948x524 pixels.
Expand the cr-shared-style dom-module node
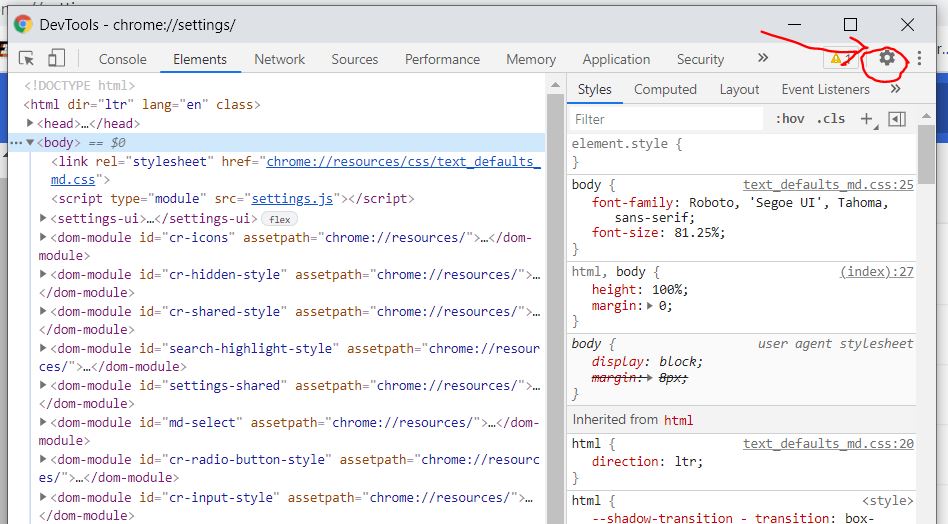[x=43, y=311]
